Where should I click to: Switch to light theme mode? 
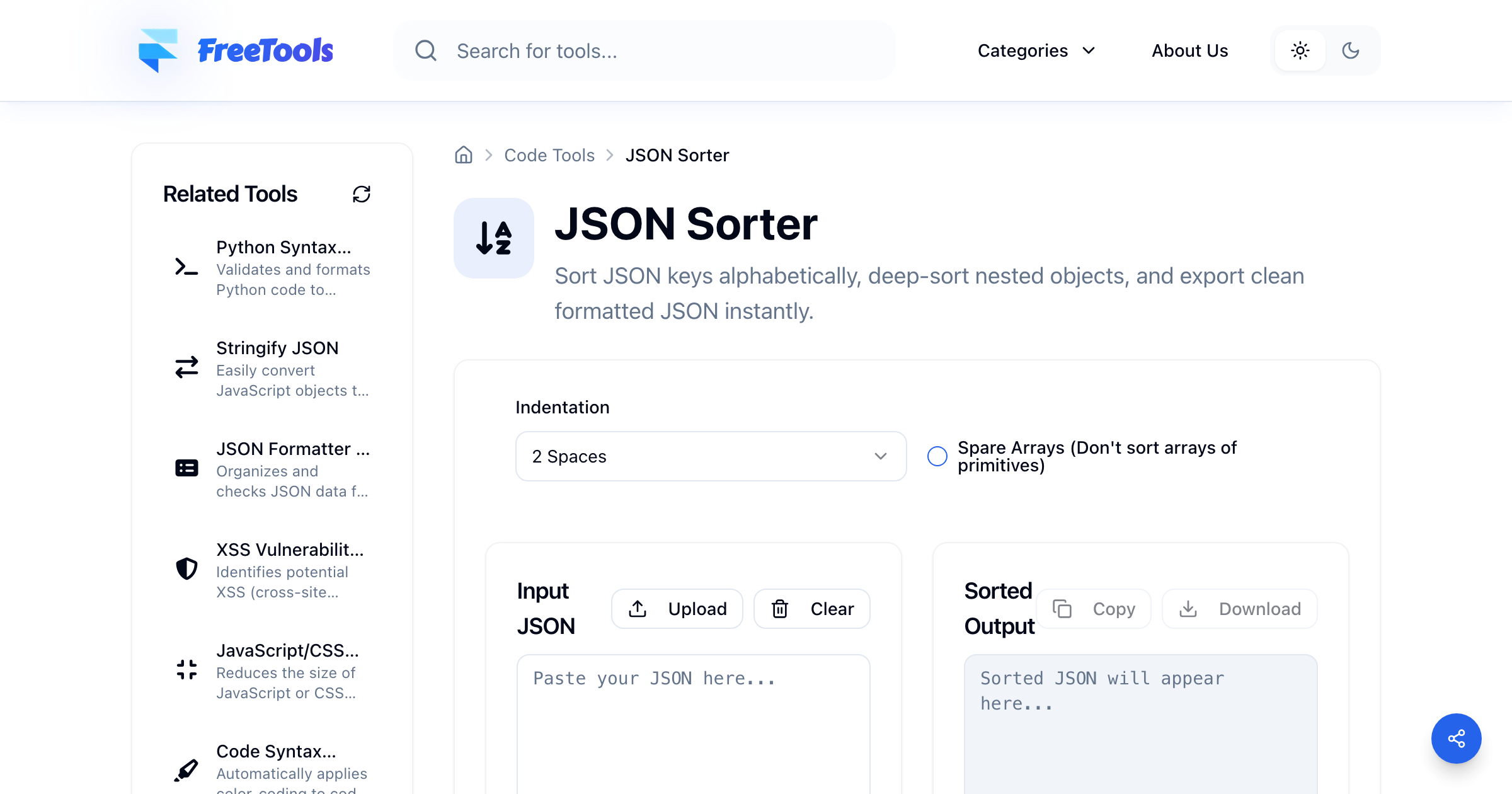[1300, 50]
